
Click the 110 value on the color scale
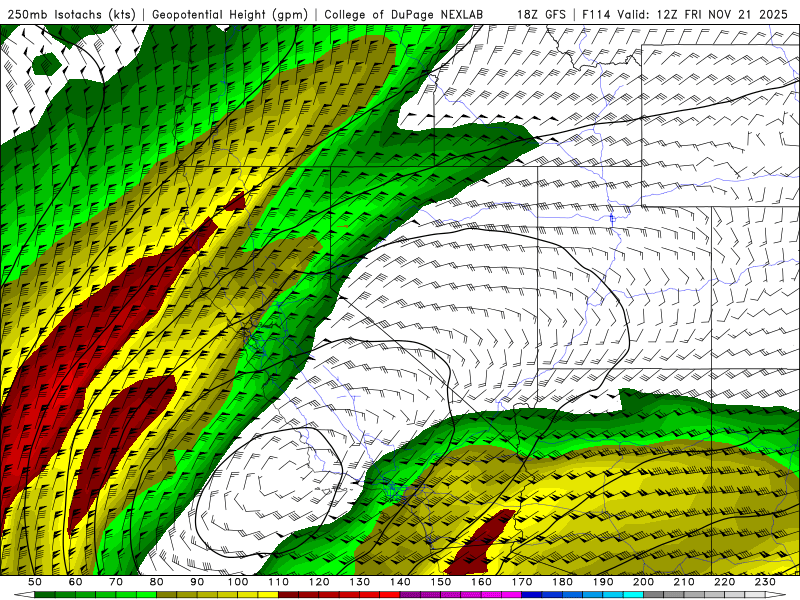[279, 582]
